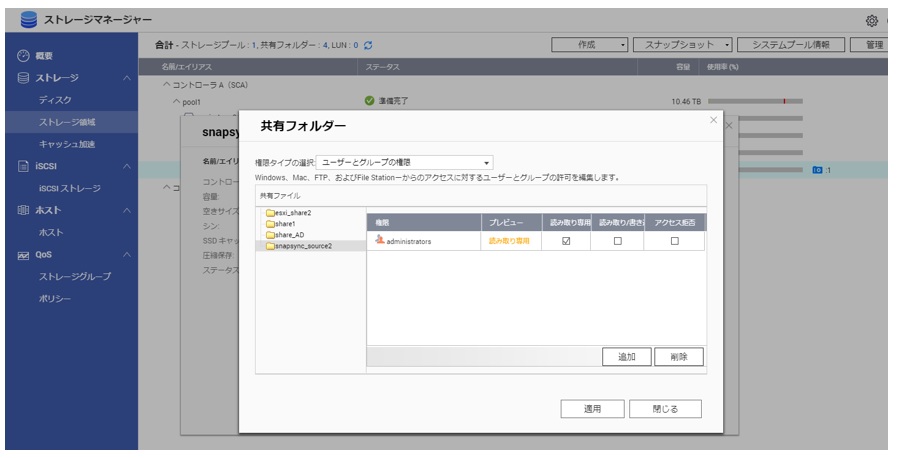Viewport: 897px width, 458px height.
Task: Click the administrators group icon
Action: (x=380, y=241)
